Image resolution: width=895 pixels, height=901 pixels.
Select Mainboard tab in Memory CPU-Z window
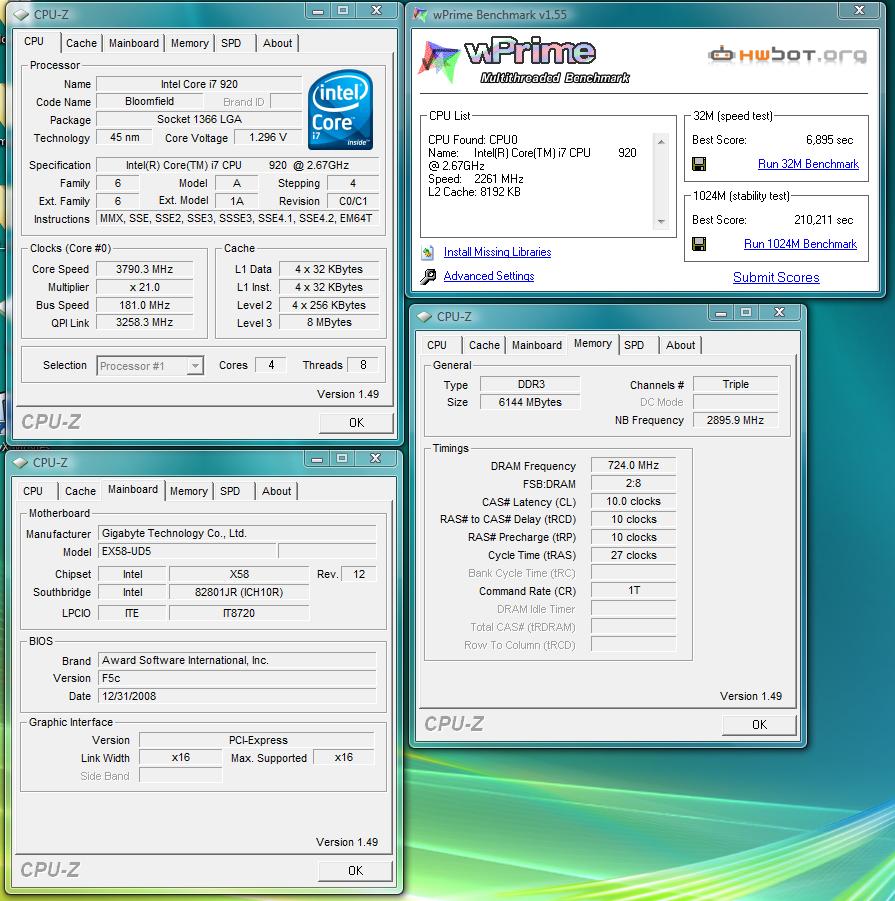point(537,345)
